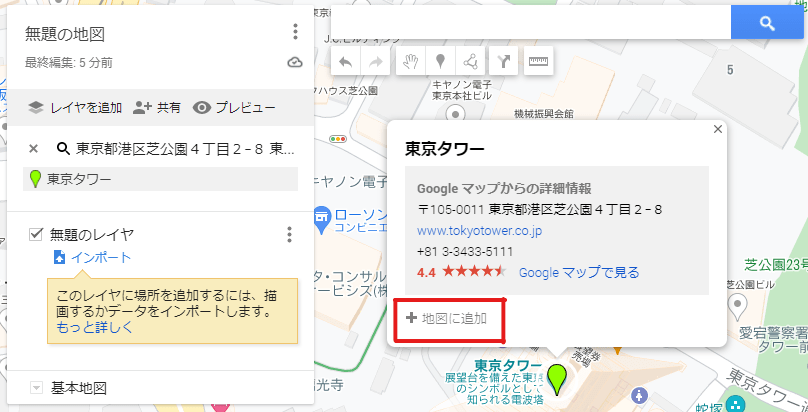
Task: Click the undo arrow tool
Action: (345, 62)
